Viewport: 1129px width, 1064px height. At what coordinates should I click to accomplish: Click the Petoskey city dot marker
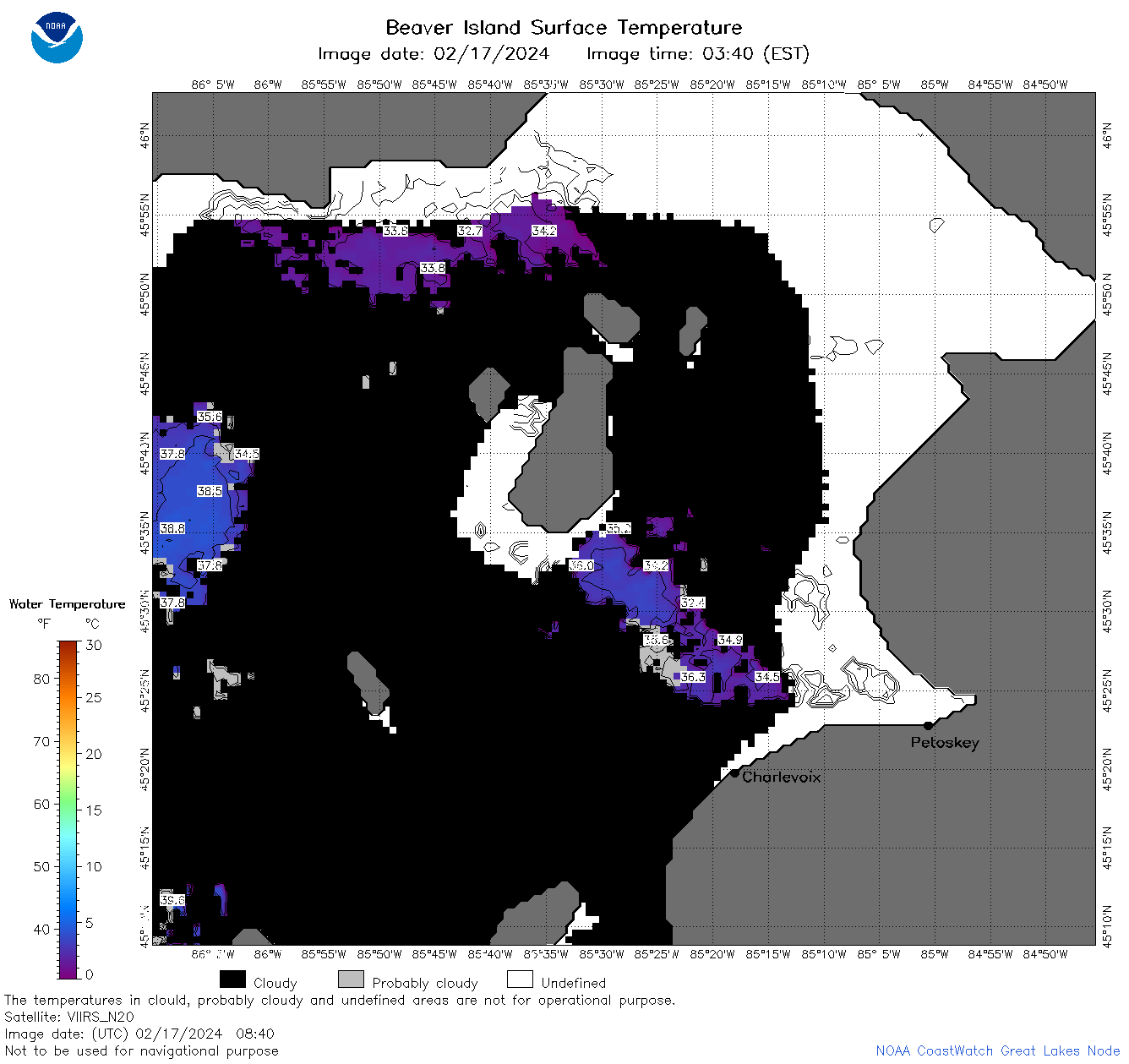pyautogui.click(x=928, y=725)
